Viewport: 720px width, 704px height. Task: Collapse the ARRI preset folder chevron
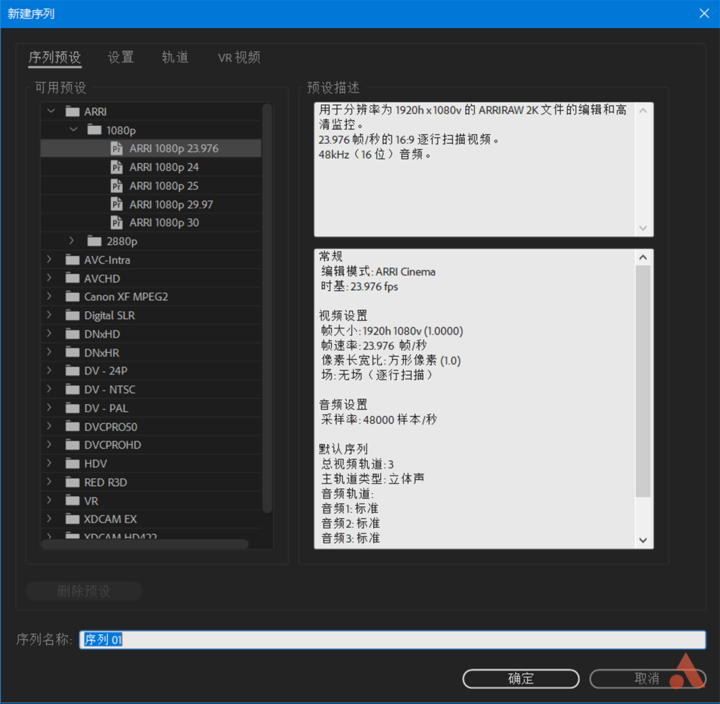[x=51, y=111]
